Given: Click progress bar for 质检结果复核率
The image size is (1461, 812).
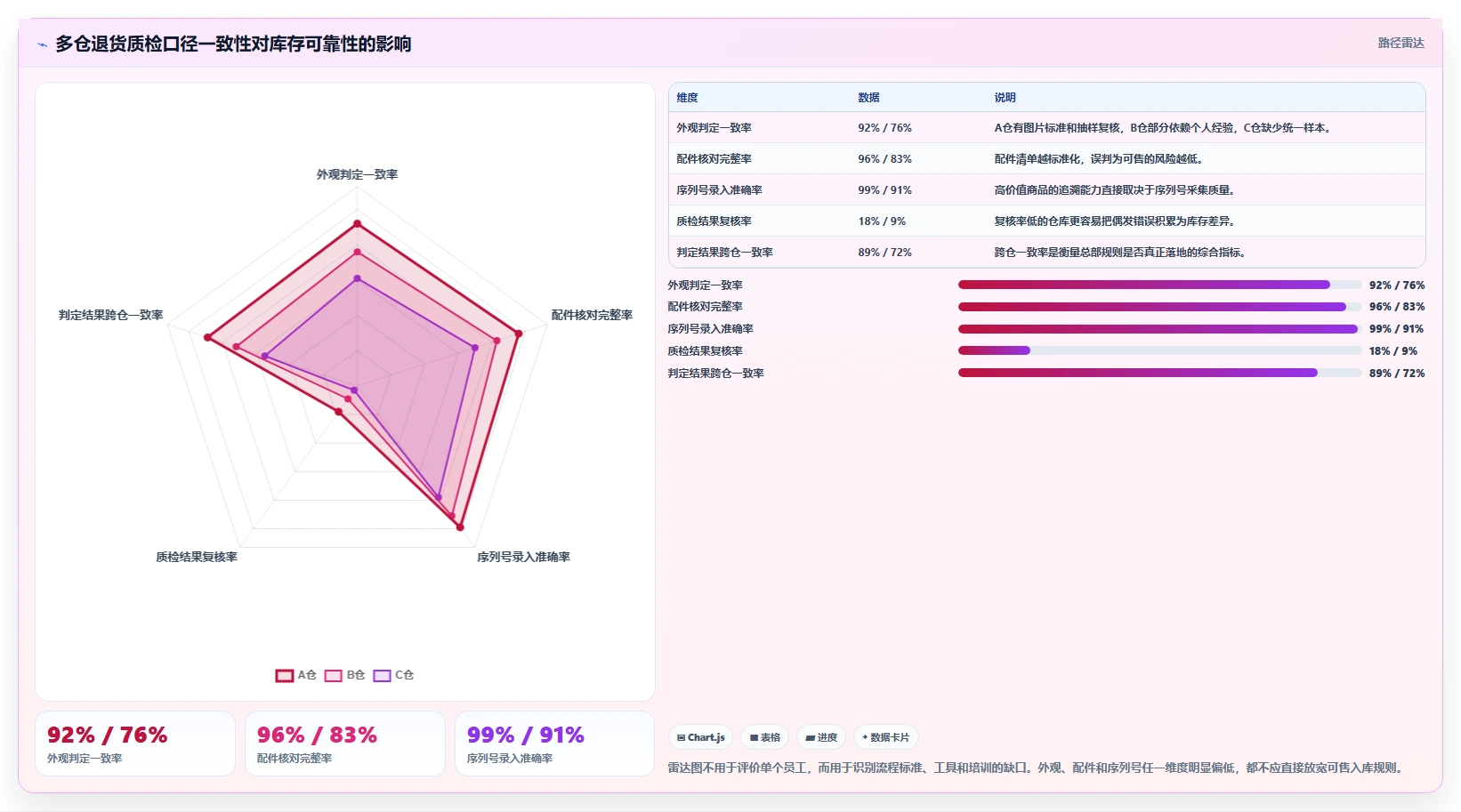Looking at the screenshot, I should [1159, 350].
